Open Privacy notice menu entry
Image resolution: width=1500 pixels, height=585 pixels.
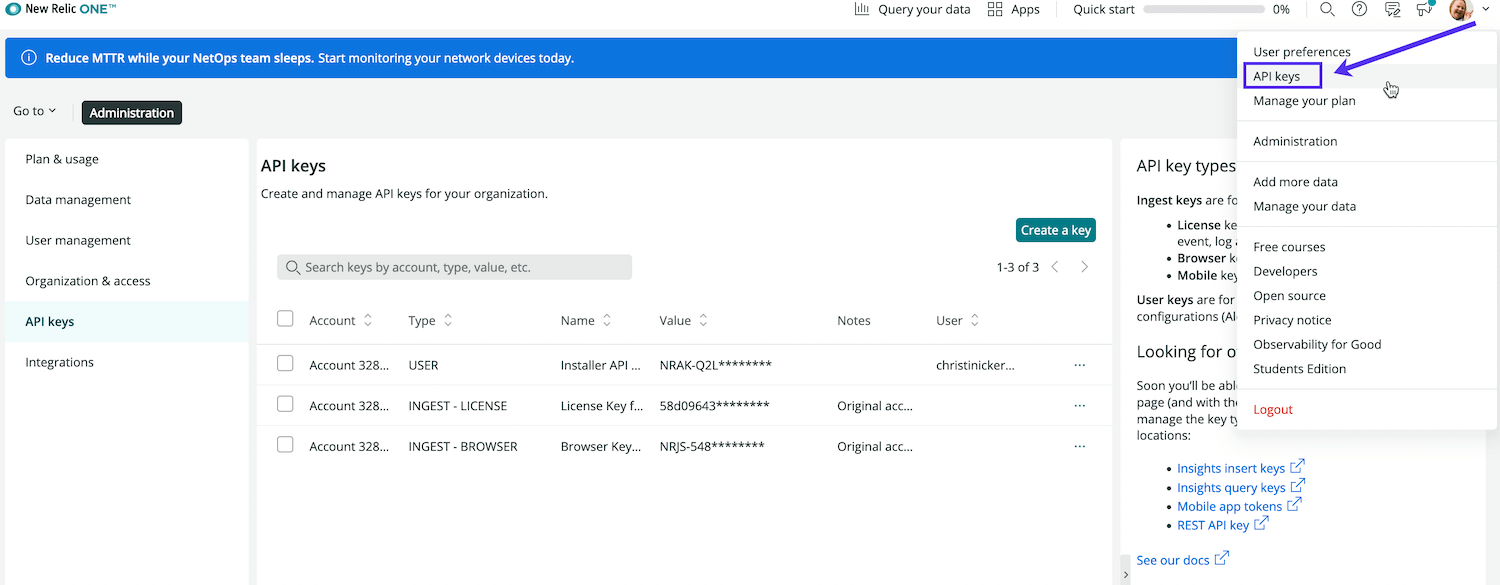(1292, 320)
